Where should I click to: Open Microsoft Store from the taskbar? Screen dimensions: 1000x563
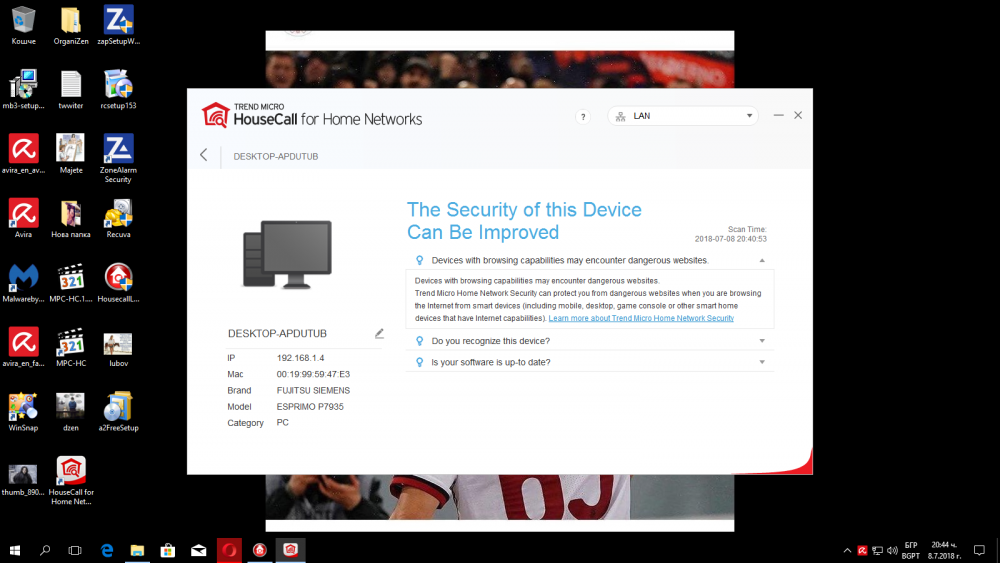168,550
